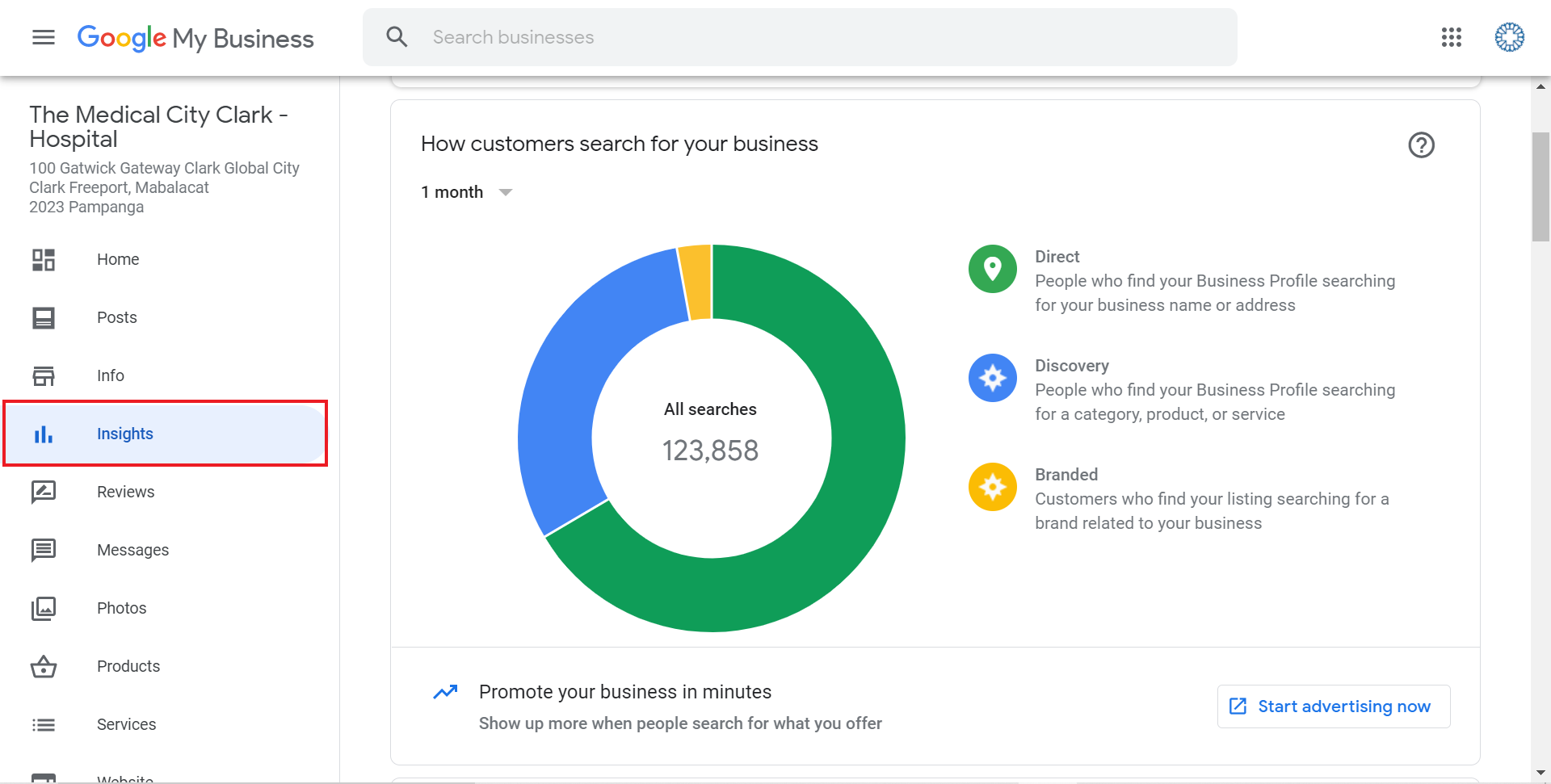Click the Products basket icon

(44, 666)
